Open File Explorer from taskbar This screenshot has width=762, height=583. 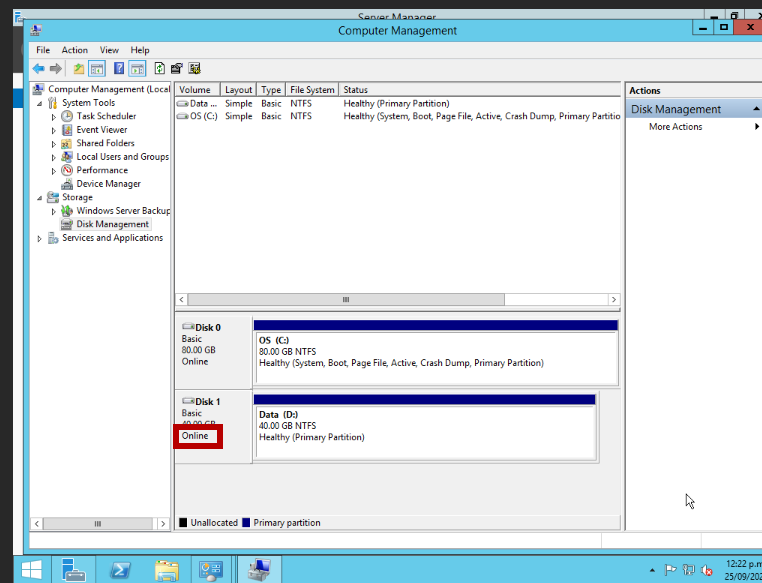pyautogui.click(x=166, y=569)
